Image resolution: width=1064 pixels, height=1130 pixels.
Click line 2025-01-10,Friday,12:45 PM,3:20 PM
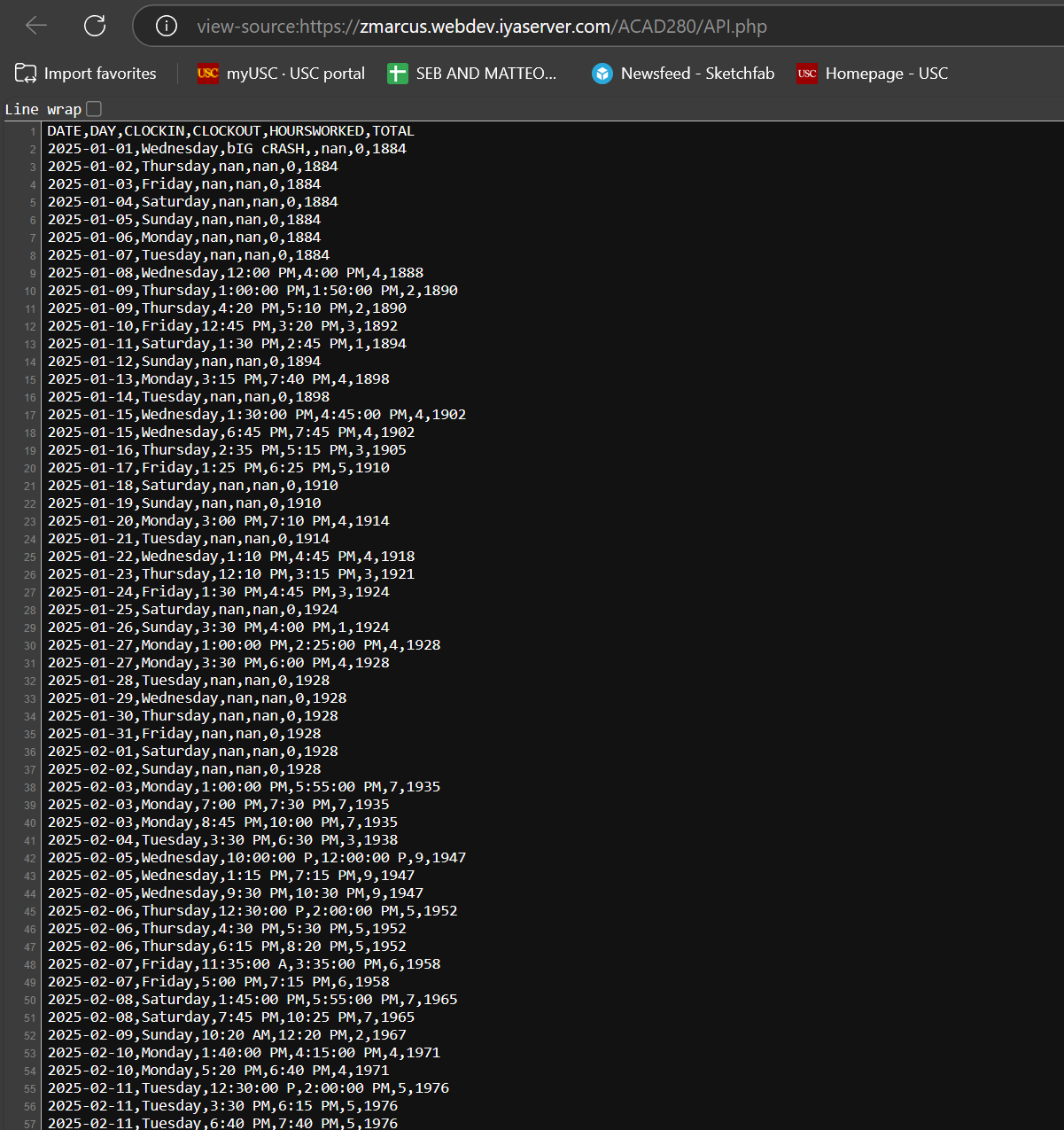(x=222, y=326)
